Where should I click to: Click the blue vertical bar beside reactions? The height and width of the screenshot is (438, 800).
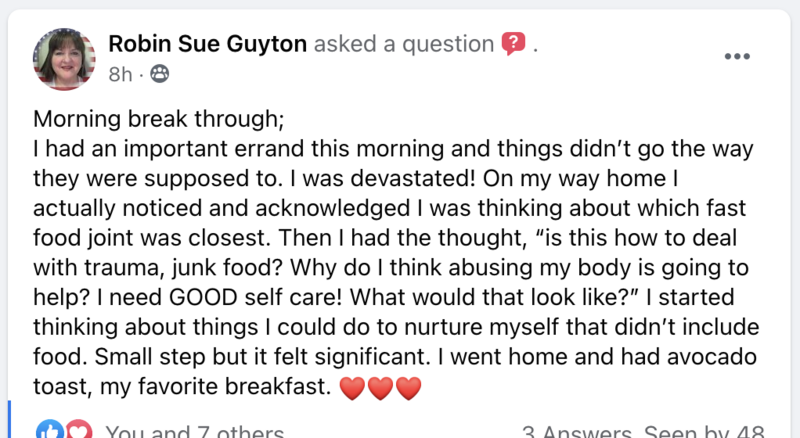pyautogui.click(x=9, y=419)
